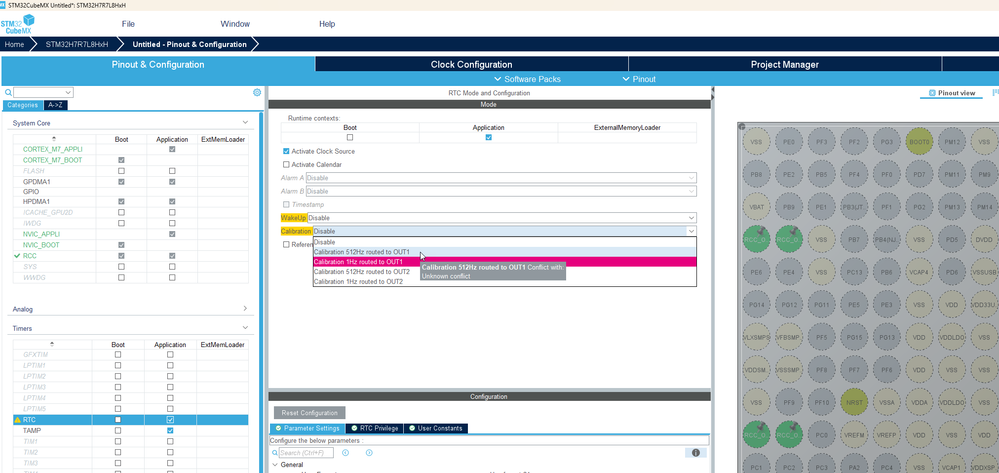Click the sort arrows in System Core table header
This screenshot has height=473, width=999.
click(x=54, y=139)
